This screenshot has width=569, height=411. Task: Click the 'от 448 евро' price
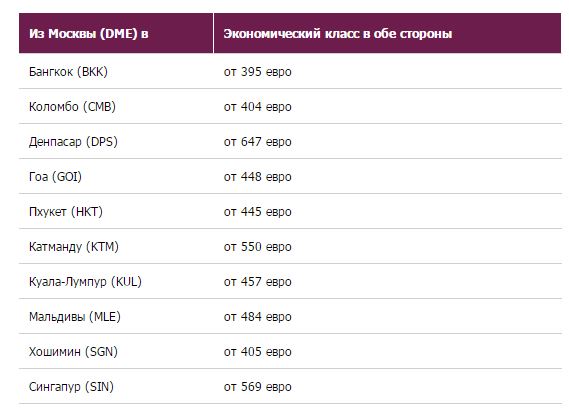[x=258, y=177]
